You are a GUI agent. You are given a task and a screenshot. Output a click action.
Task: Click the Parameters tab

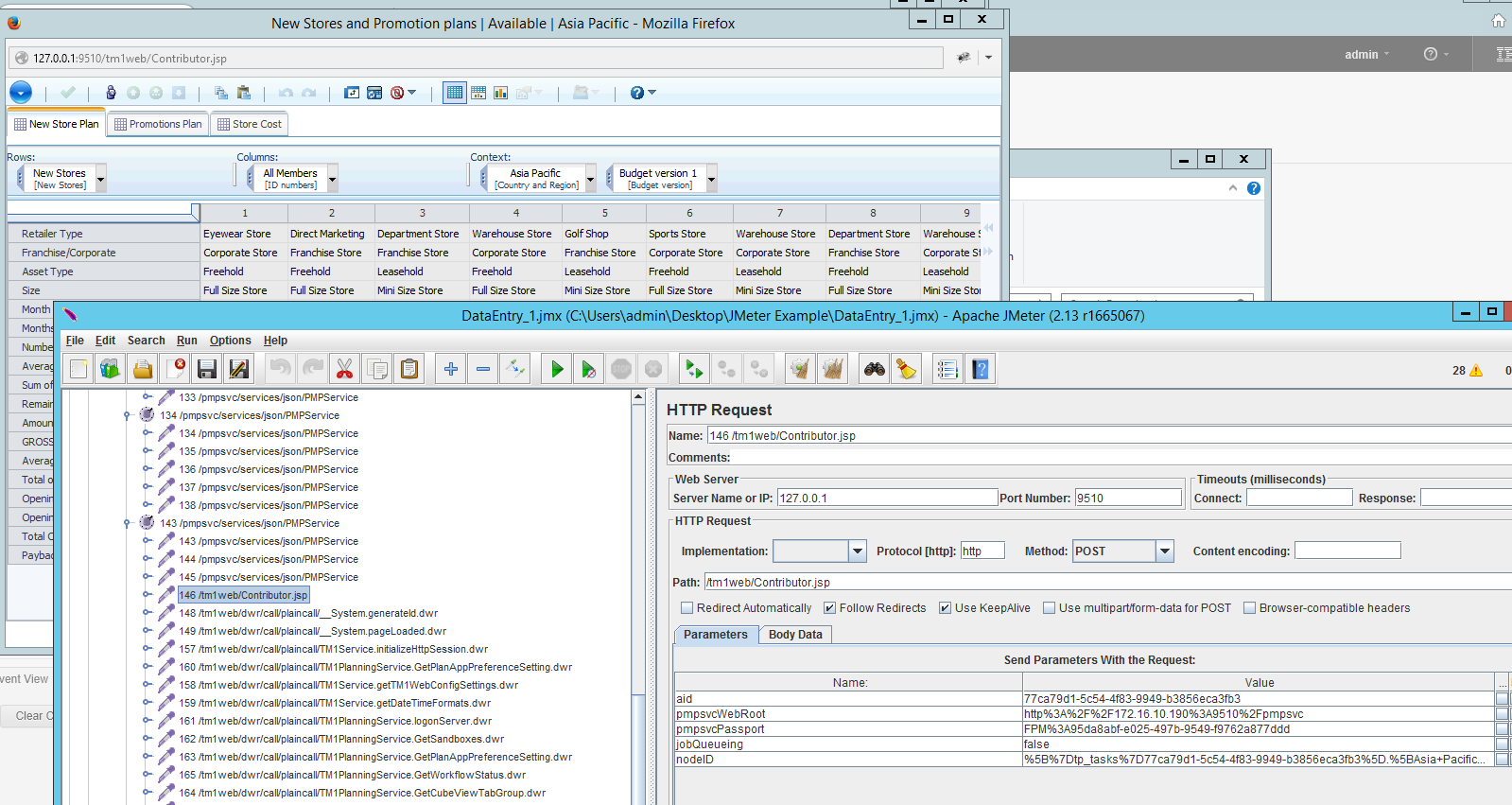tap(716, 635)
